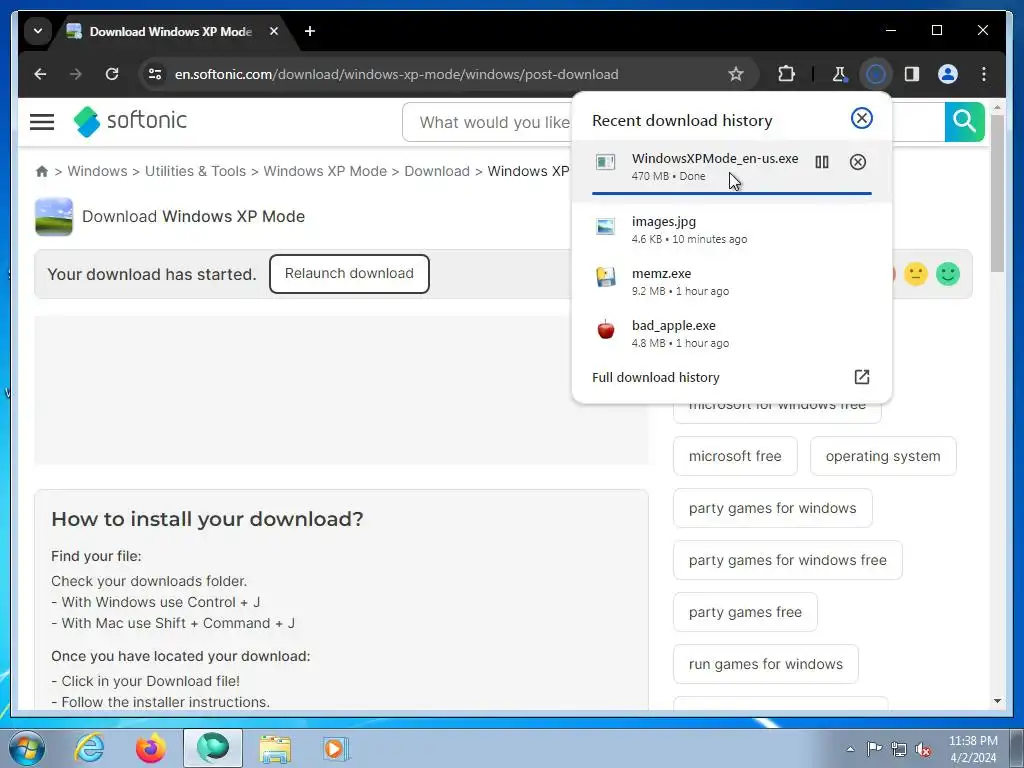The image size is (1024, 768).
Task: Launch Firefox from taskbar
Action: [150, 748]
